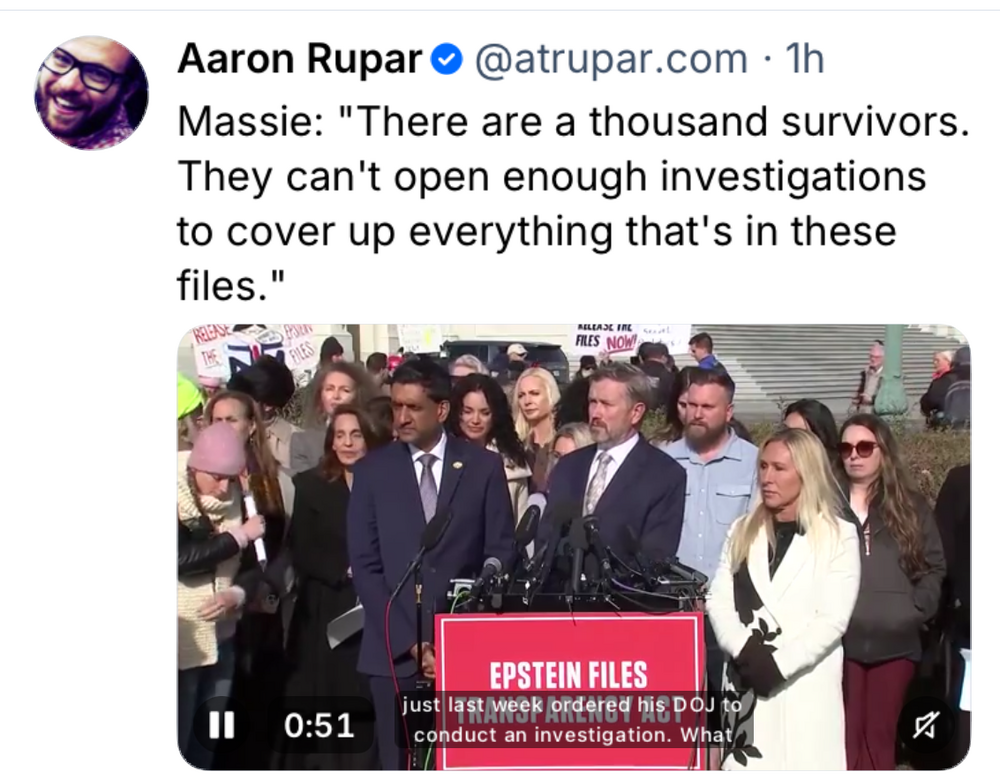This screenshot has height=779, width=1000.
Task: Unmute the video with the speaker icon
Action: [925, 725]
